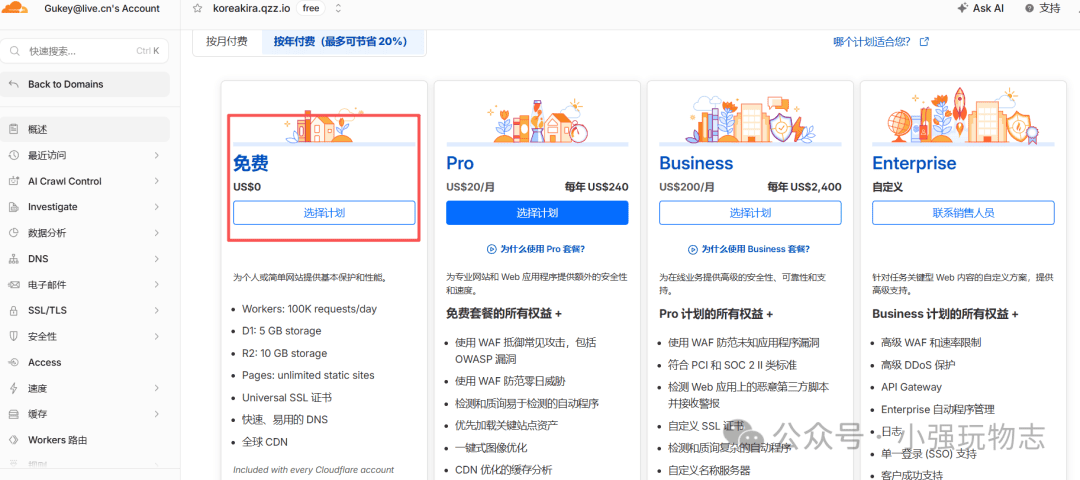Screen dimensions: 1080x480
Task: Open SSL/TLS section in the sidebar
Action: coord(85,311)
